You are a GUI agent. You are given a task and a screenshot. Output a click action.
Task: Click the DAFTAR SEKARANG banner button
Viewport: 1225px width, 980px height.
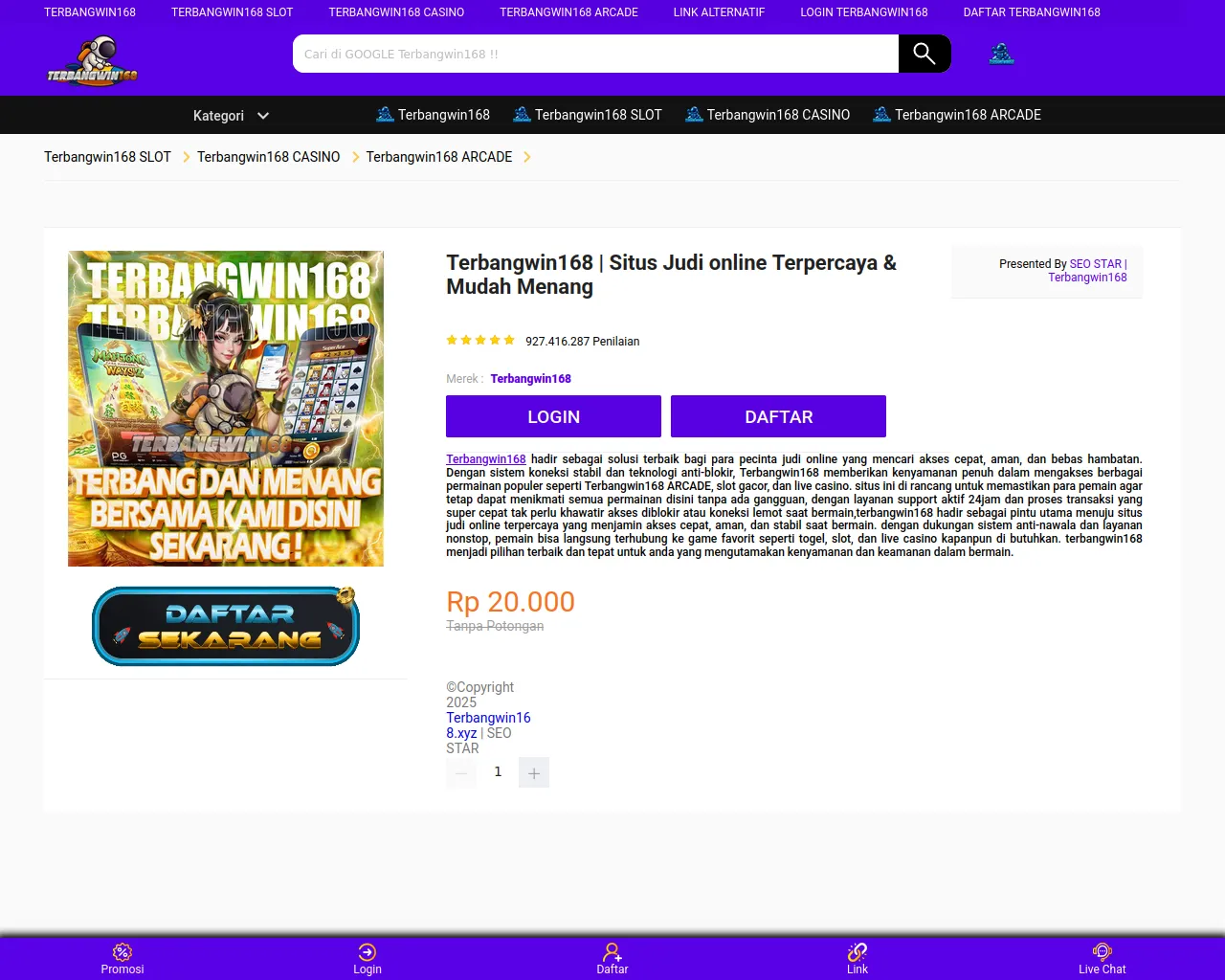226,626
